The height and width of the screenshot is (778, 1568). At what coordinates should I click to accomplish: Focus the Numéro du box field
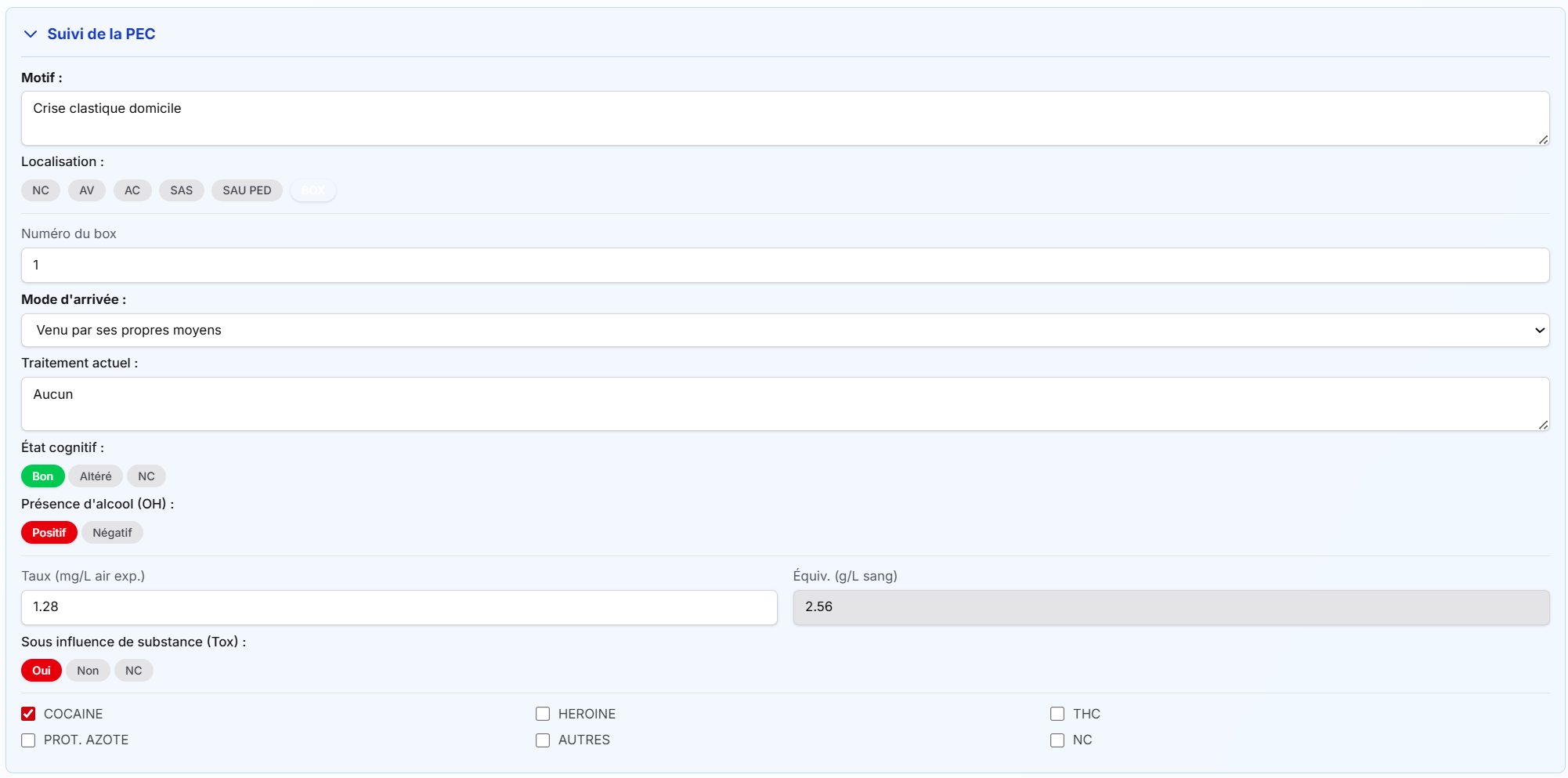(x=784, y=266)
